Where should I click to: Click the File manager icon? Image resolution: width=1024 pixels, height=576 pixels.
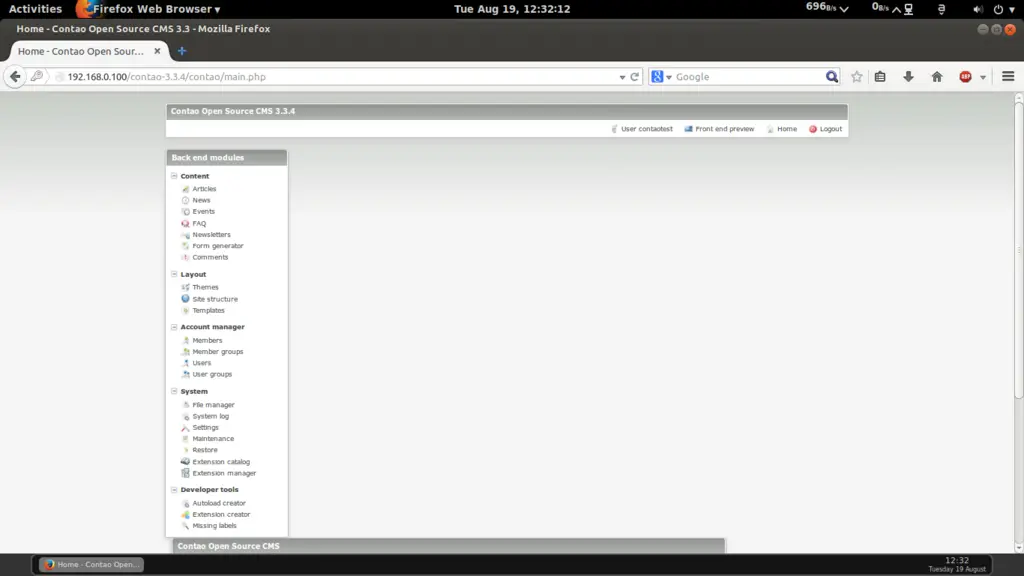coord(185,405)
